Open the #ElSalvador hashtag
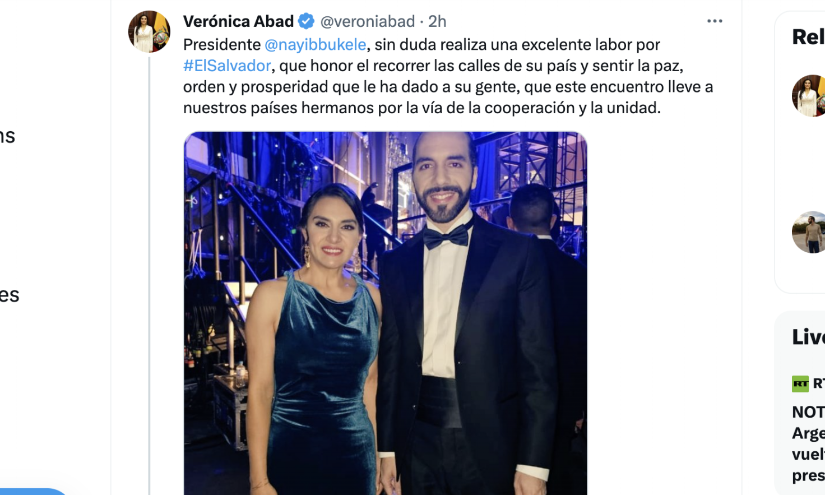The width and height of the screenshot is (825, 495). pyautogui.click(x=227, y=66)
